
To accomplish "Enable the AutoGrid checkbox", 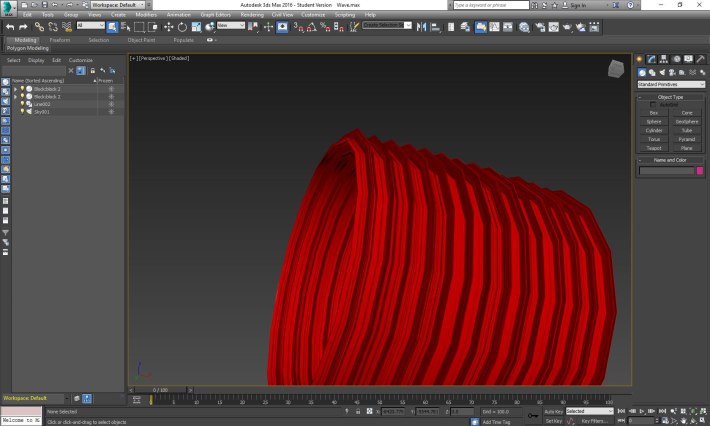I will 654,104.
